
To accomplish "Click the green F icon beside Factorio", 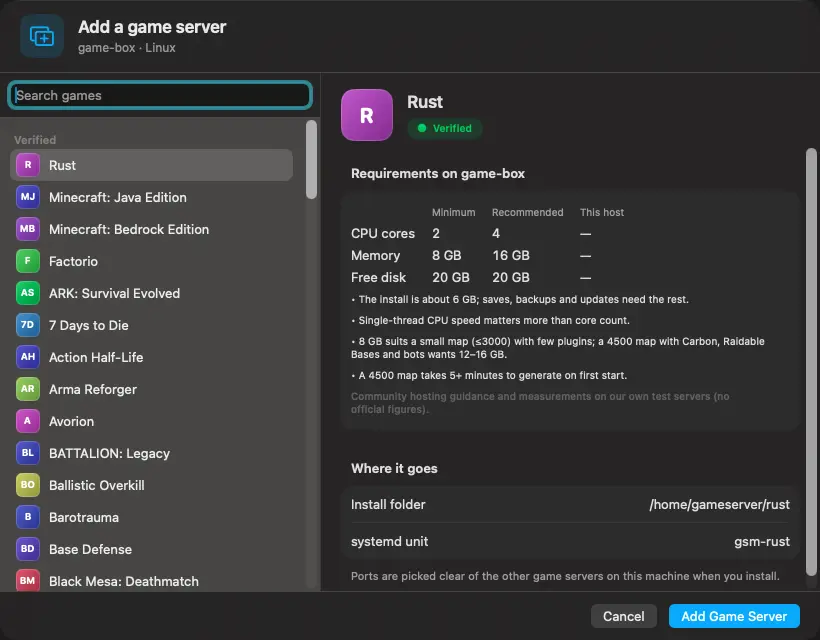I will coord(28,261).
